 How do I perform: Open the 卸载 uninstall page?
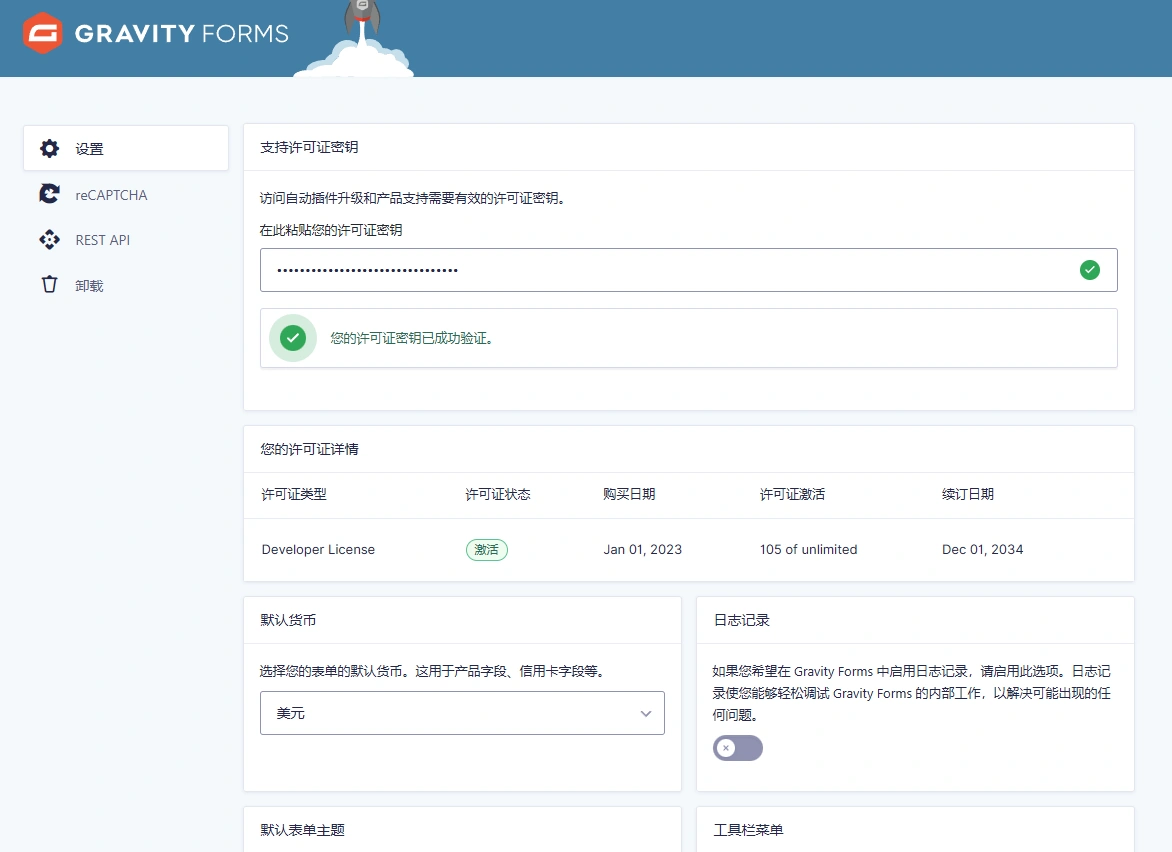87,285
